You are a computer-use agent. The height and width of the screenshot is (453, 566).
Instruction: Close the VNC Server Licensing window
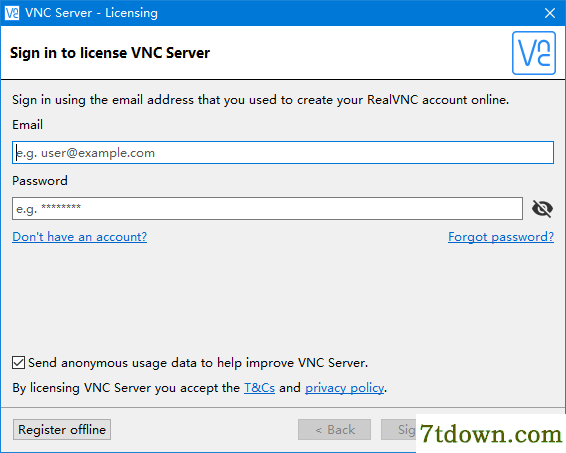click(550, 13)
